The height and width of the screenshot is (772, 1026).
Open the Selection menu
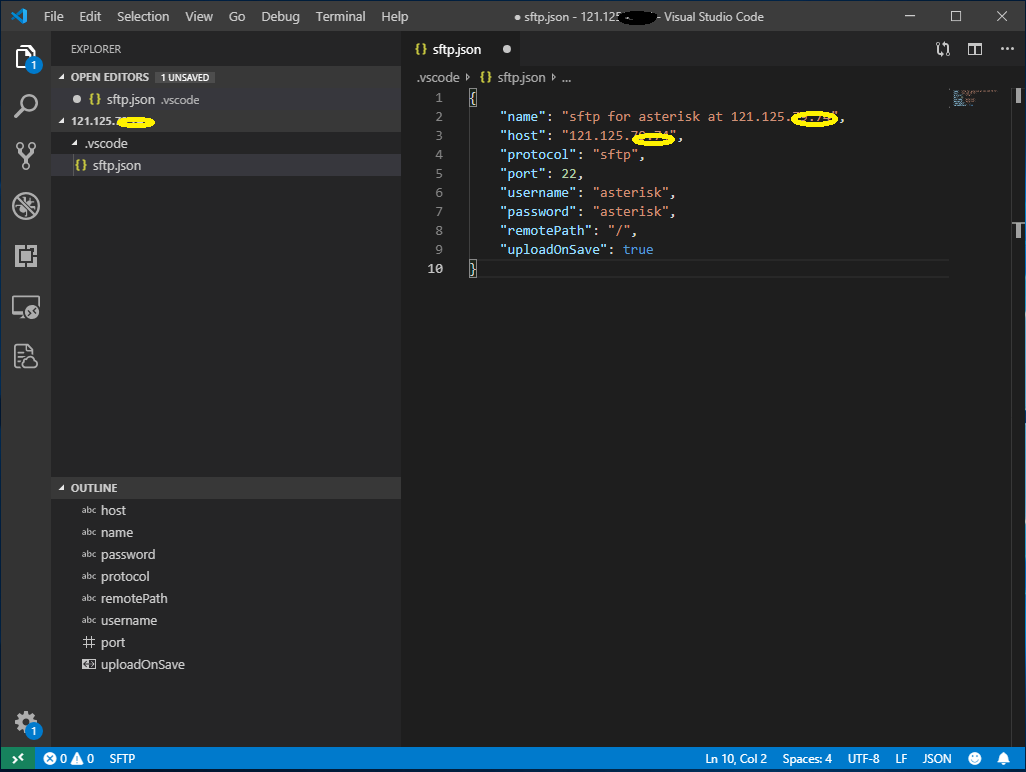point(143,16)
